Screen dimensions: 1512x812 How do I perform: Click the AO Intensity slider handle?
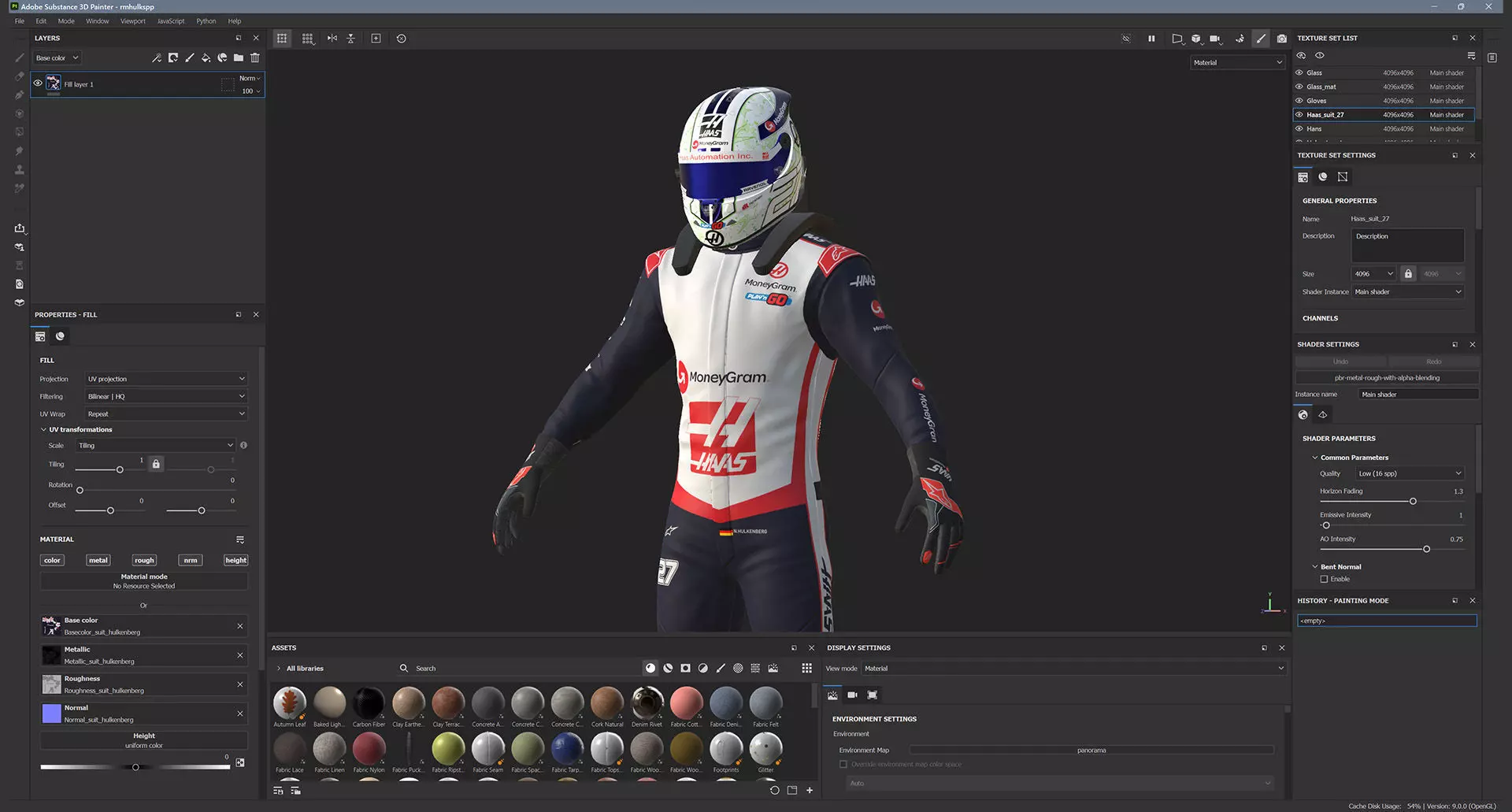click(x=1426, y=549)
